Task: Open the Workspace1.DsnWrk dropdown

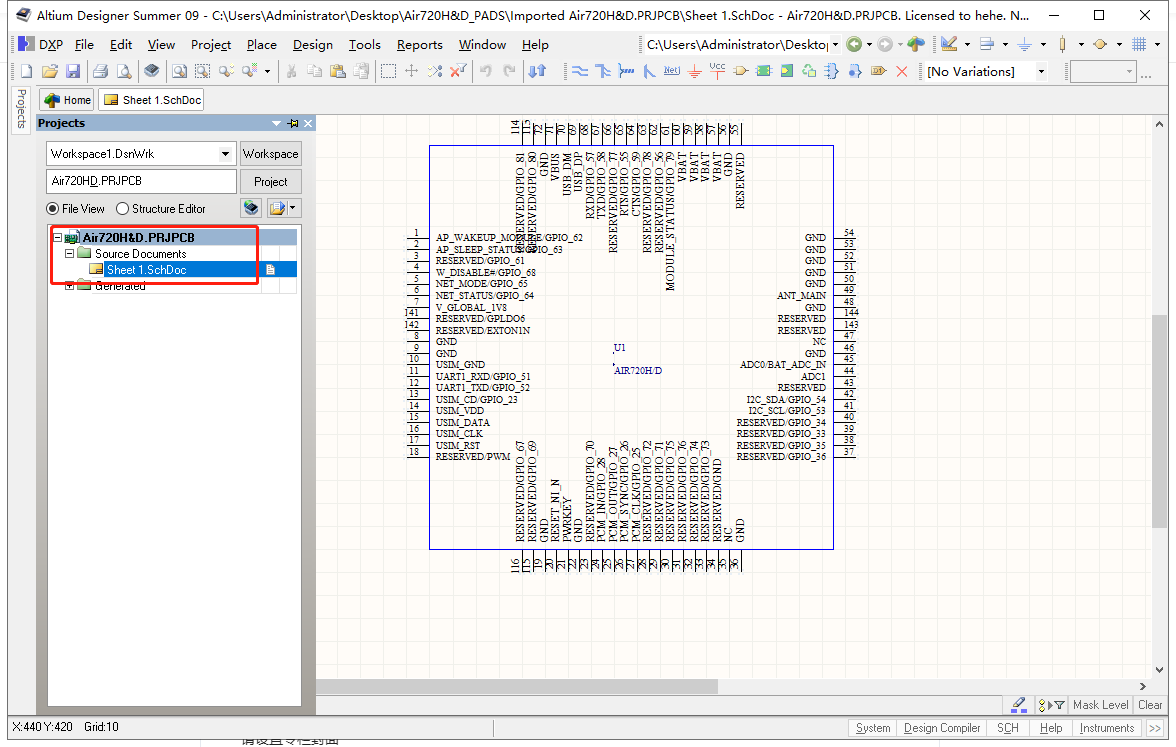Action: [225, 154]
